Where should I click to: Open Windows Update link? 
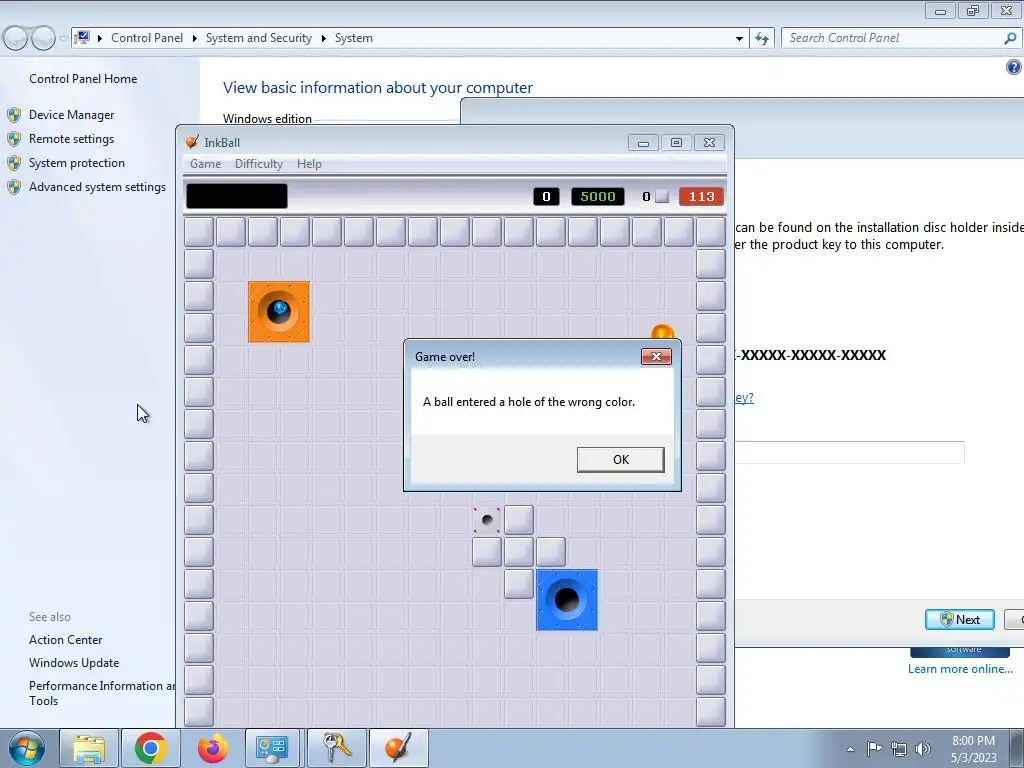tap(74, 663)
